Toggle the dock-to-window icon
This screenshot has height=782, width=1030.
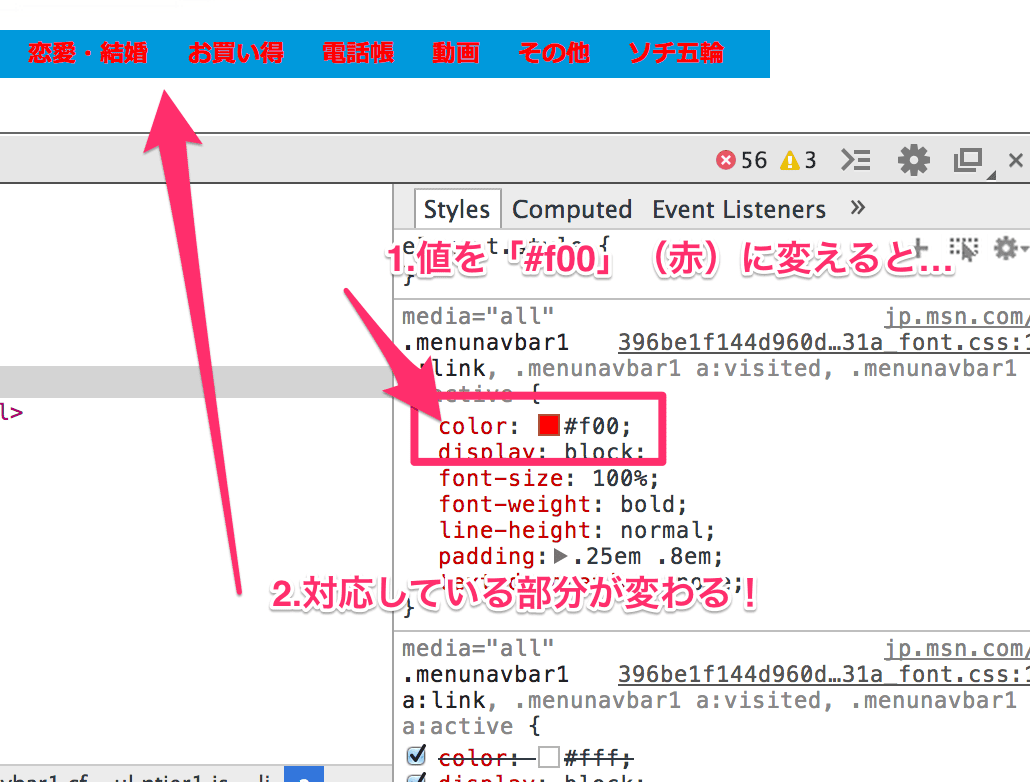pos(968,160)
